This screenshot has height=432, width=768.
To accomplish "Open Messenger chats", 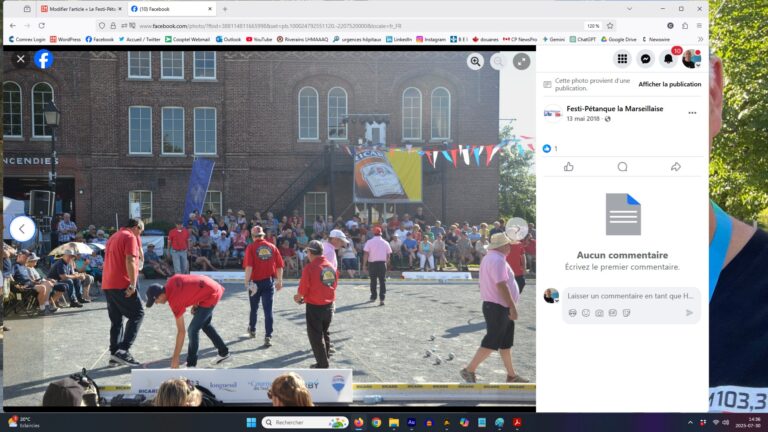I will pyautogui.click(x=646, y=59).
